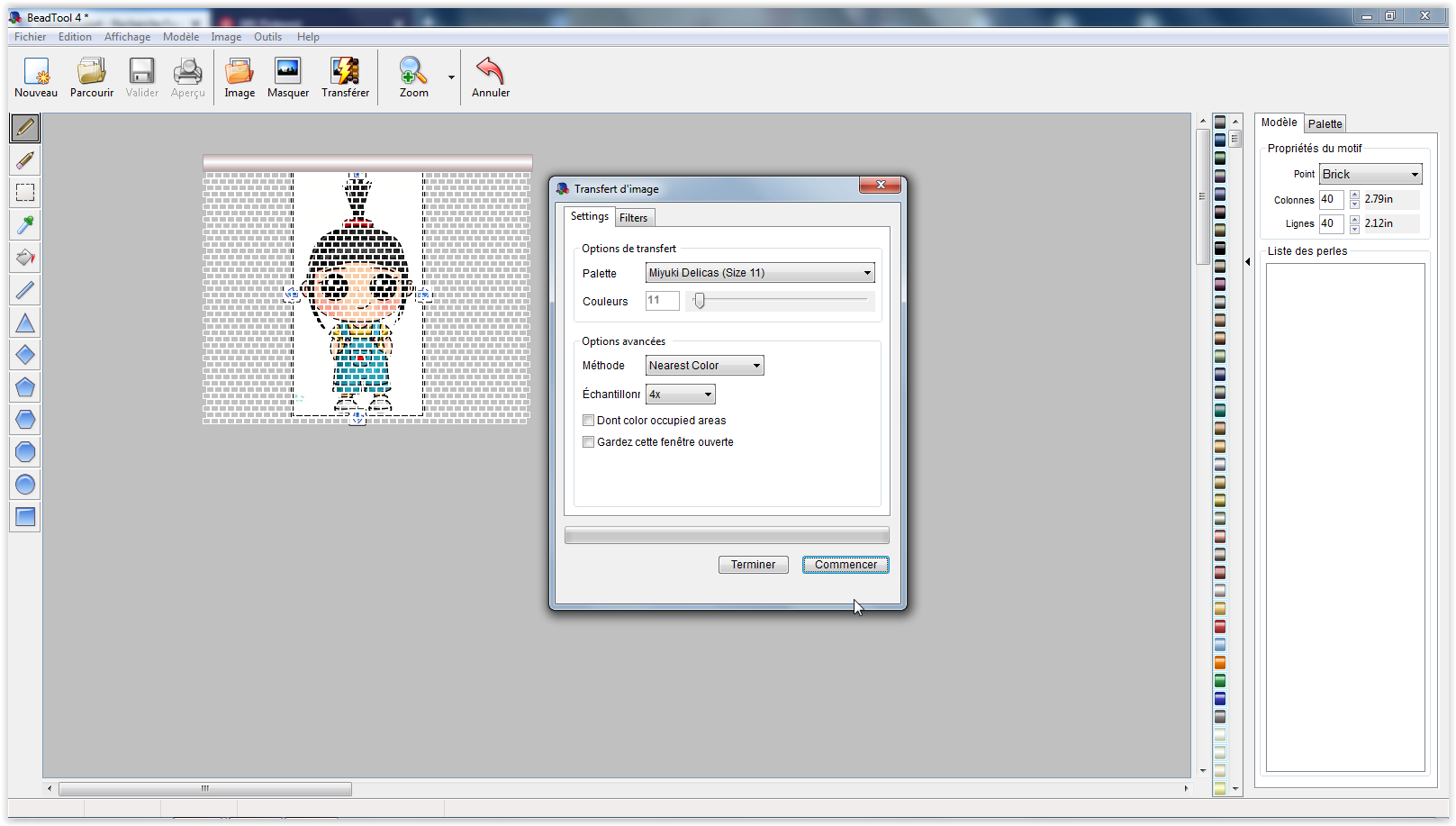Enable 'Dont color occupied areas' option
The width and height of the screenshot is (1456, 826).
[x=588, y=420]
